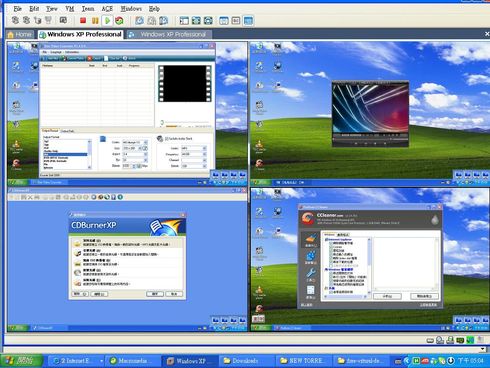Click the CCleaner logo in the CCleaner header
This screenshot has width=490, height=368.
click(x=308, y=218)
